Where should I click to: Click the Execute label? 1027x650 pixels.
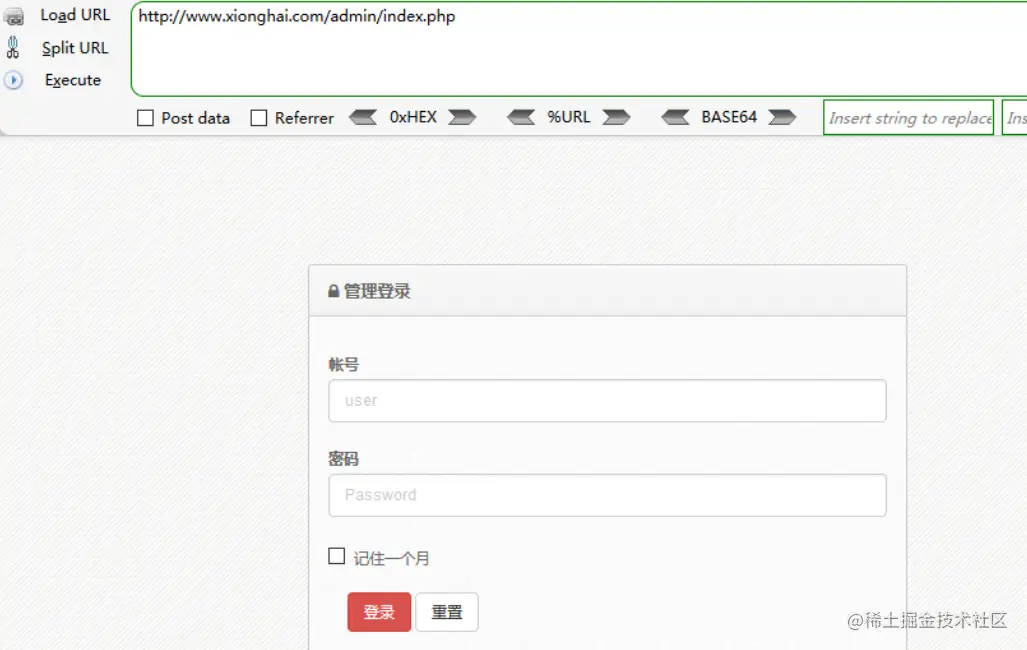(73, 80)
